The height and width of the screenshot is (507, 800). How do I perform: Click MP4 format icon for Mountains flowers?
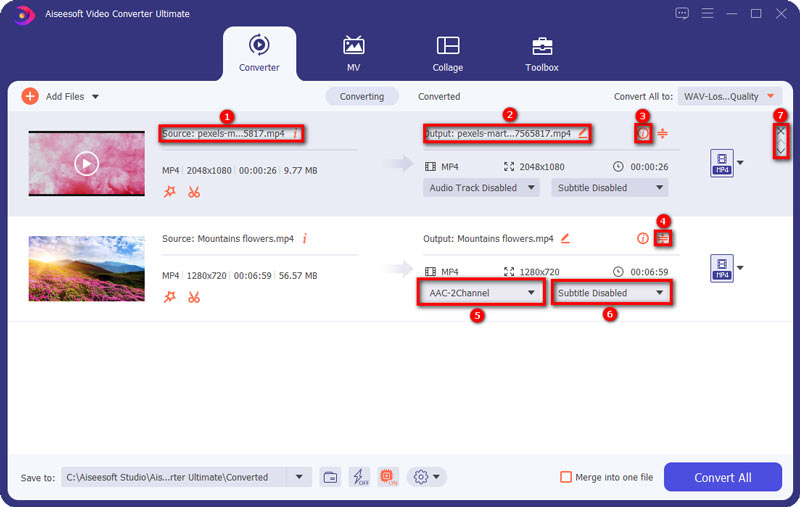(721, 268)
